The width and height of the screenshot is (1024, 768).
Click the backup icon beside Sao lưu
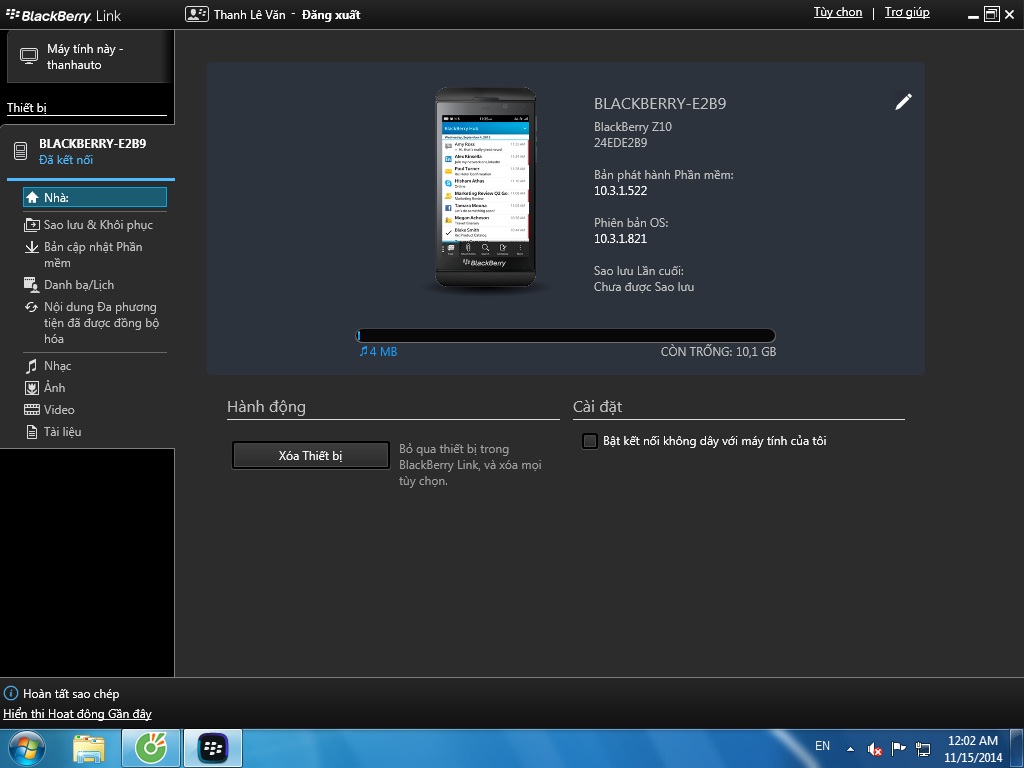pos(31,225)
